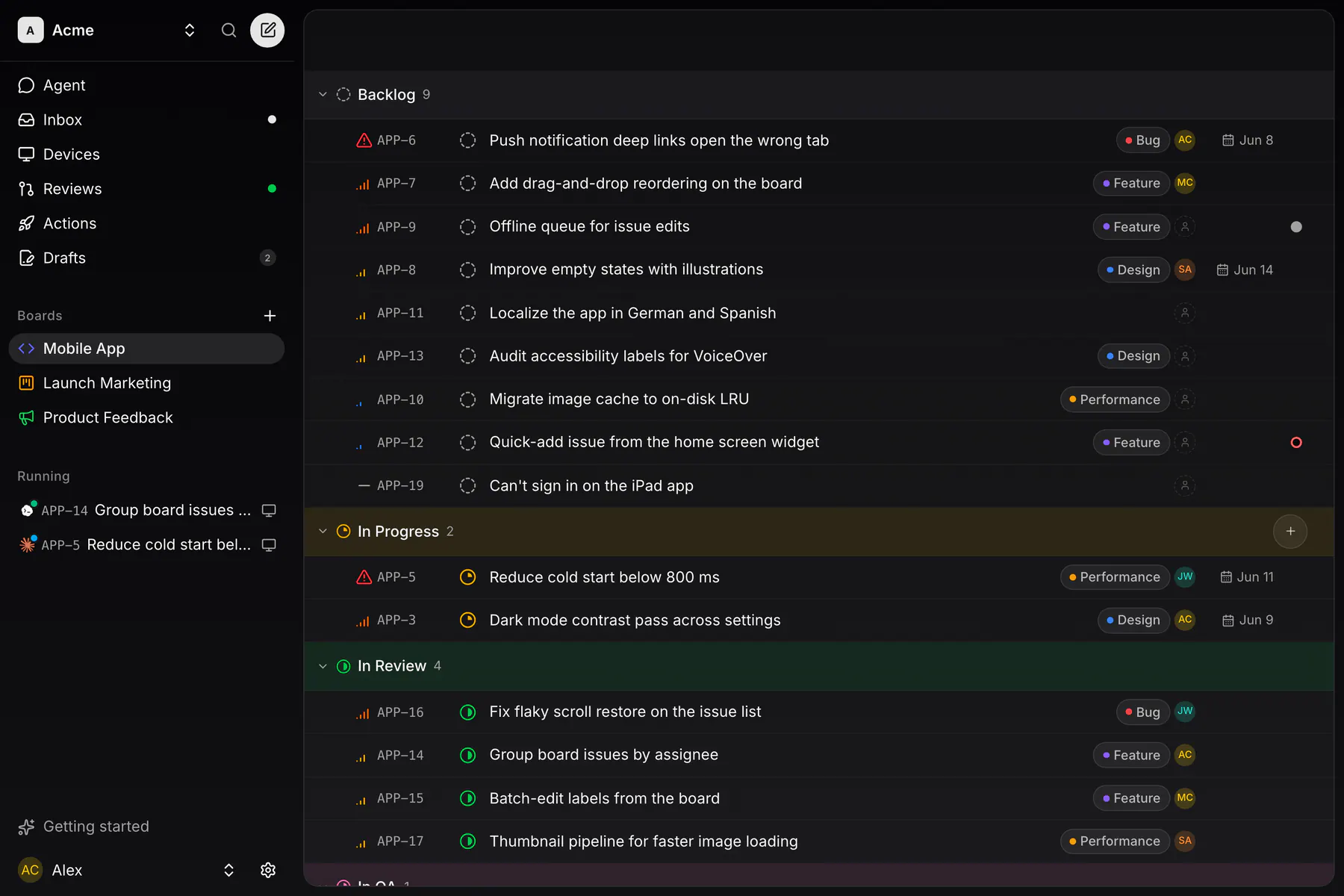Open Reviews in the sidebar
The height and width of the screenshot is (896, 1344).
pyautogui.click(x=147, y=189)
